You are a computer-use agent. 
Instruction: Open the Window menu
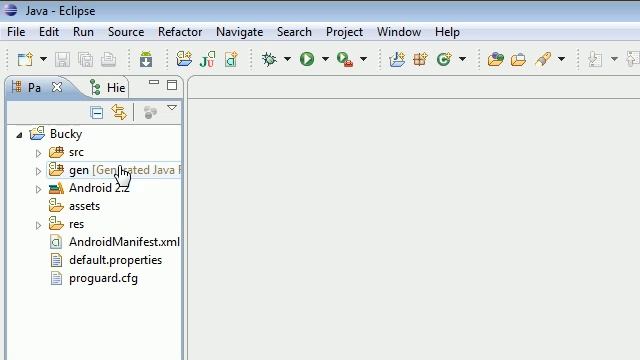pyautogui.click(x=399, y=32)
